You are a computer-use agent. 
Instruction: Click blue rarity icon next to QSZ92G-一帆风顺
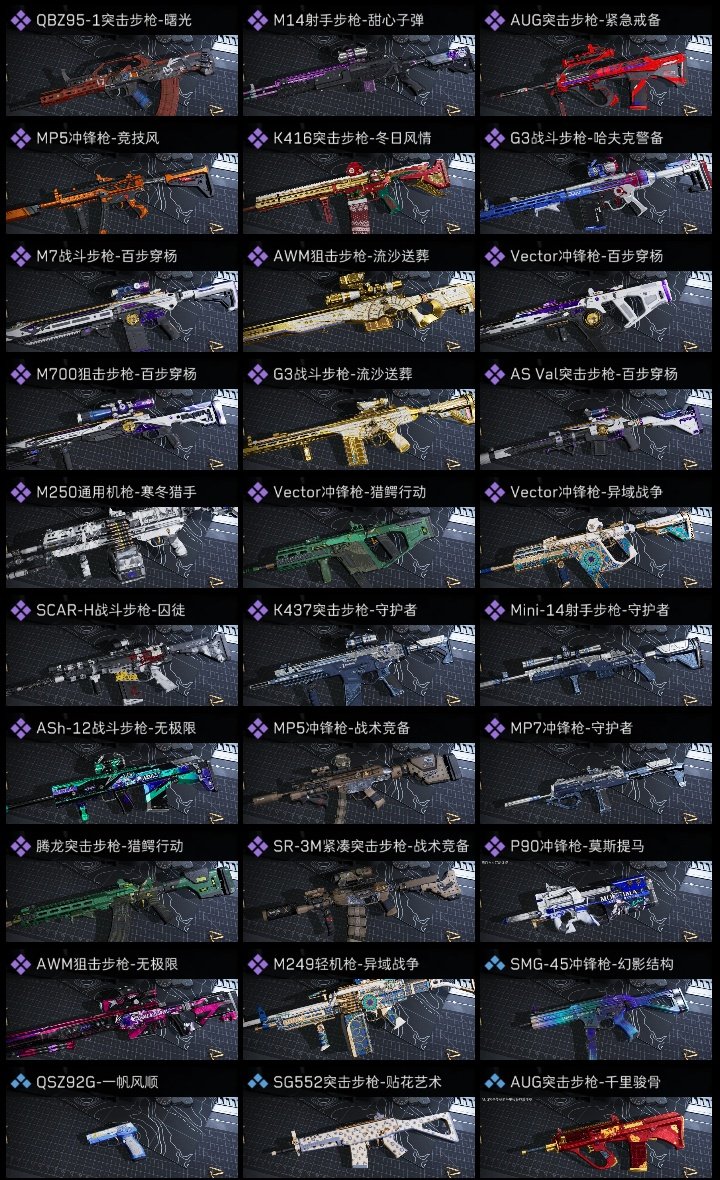[x=20, y=1082]
